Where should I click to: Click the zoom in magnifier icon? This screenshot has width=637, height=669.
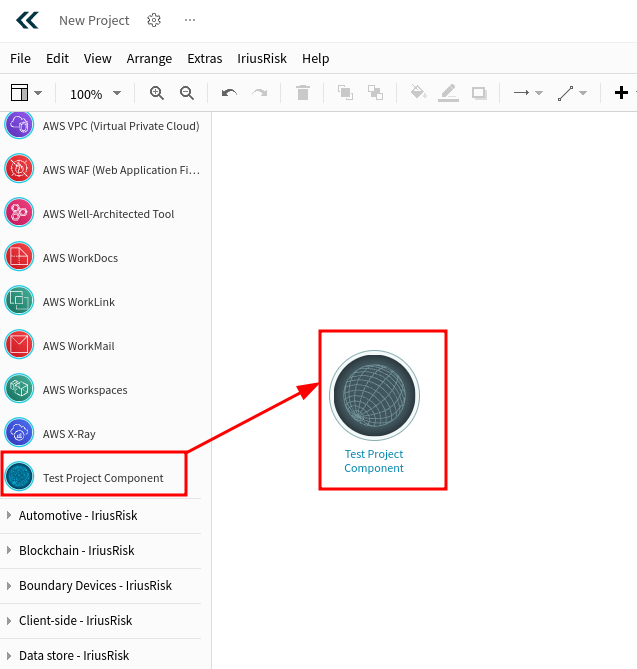point(157,93)
